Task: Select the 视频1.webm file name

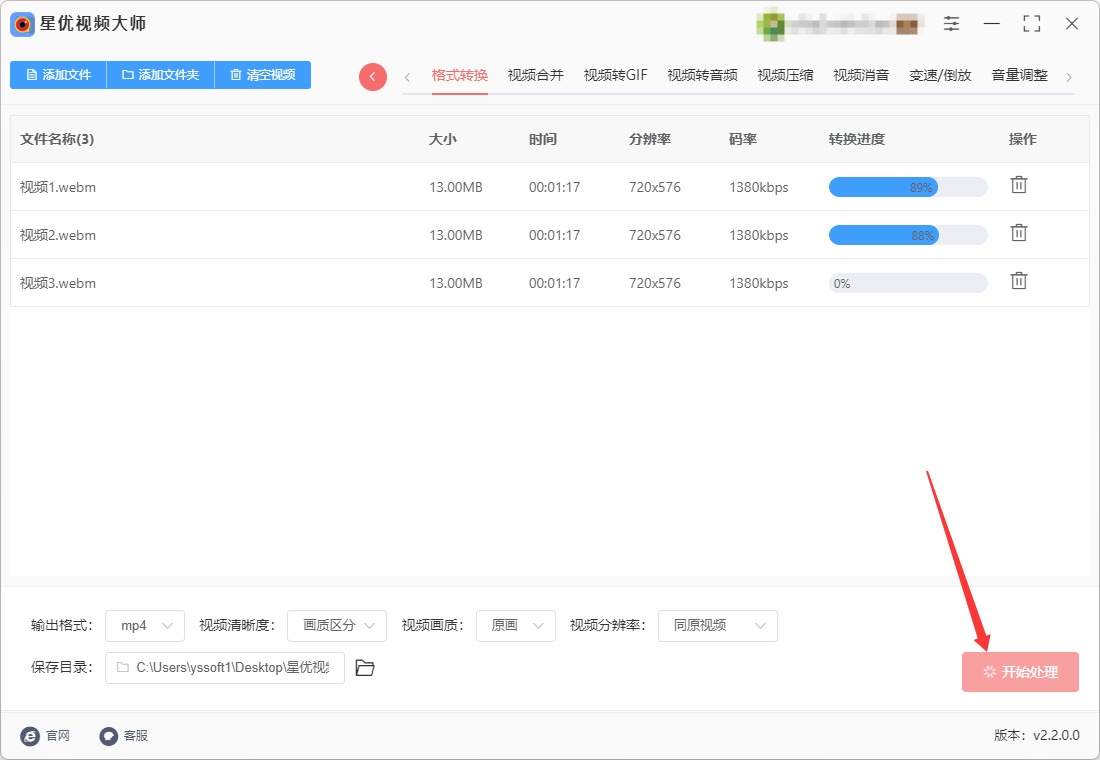Action: [x=58, y=187]
